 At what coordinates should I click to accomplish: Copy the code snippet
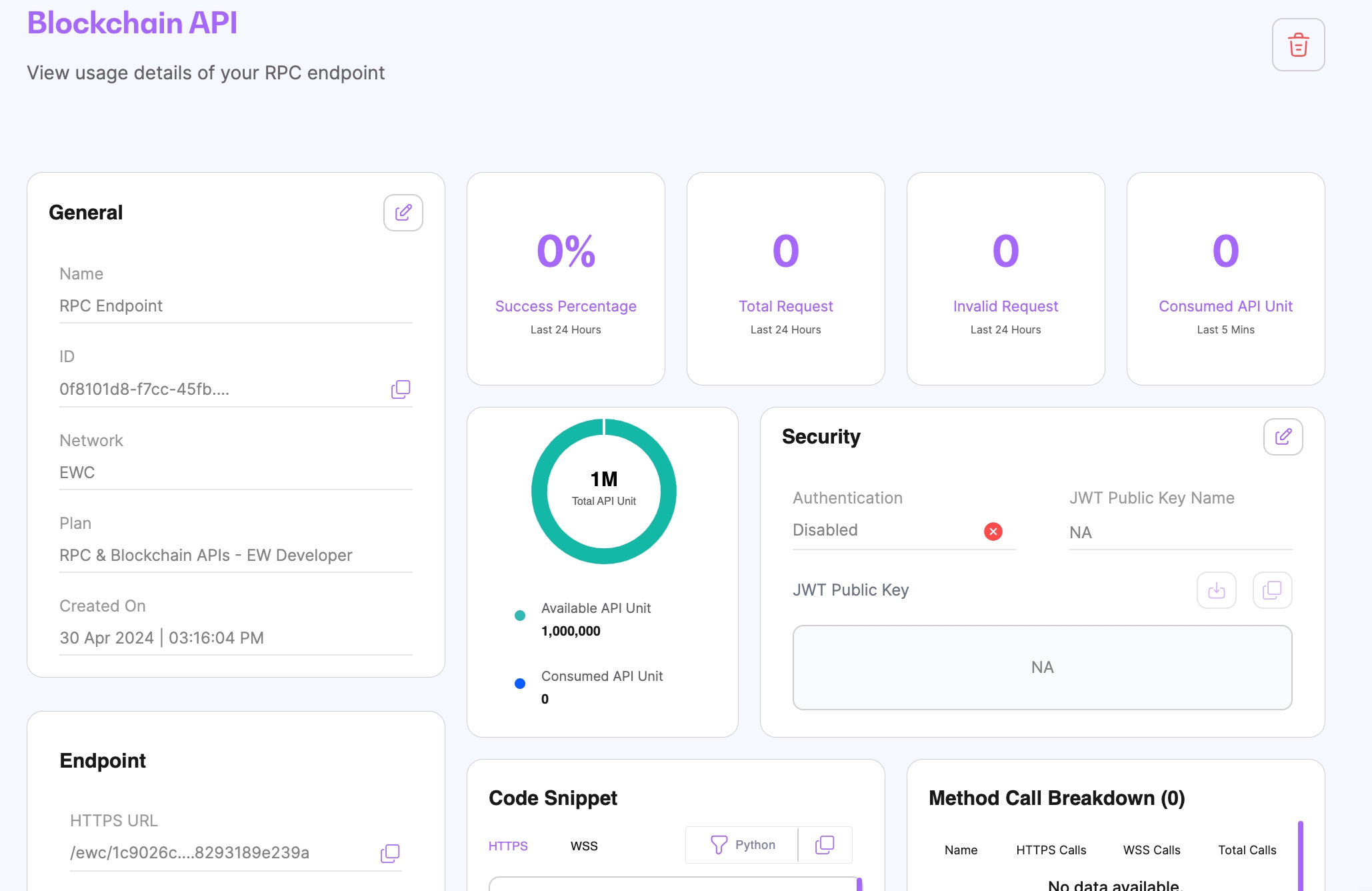(825, 845)
